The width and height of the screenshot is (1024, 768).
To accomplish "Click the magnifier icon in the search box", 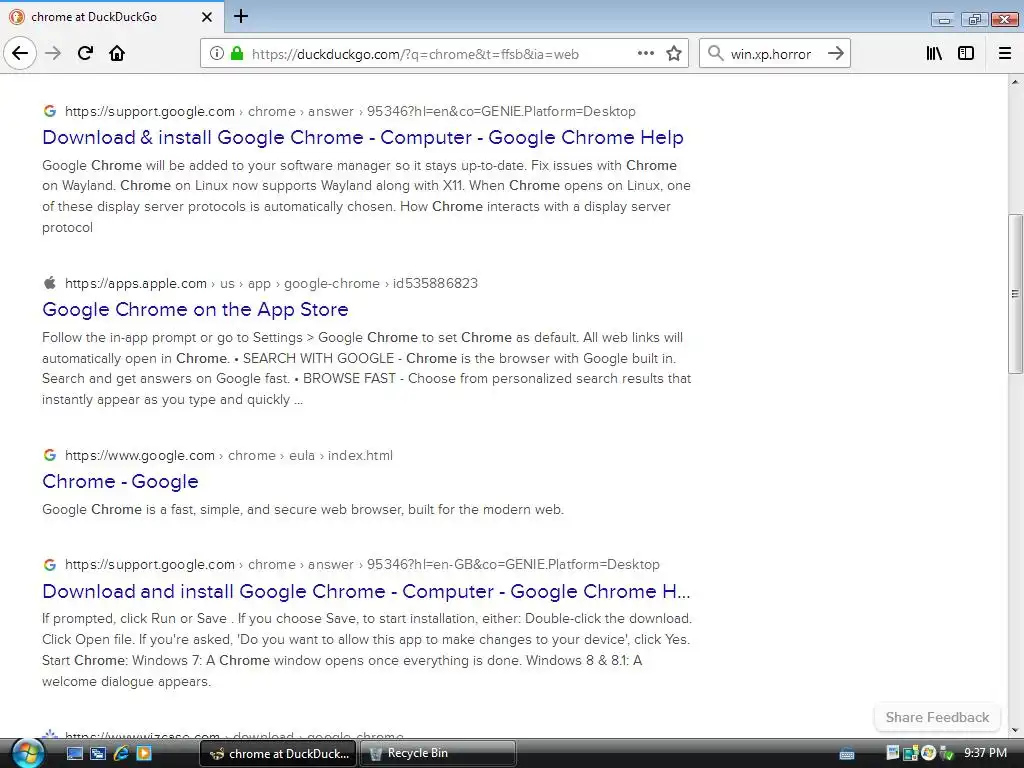I will click(x=716, y=53).
